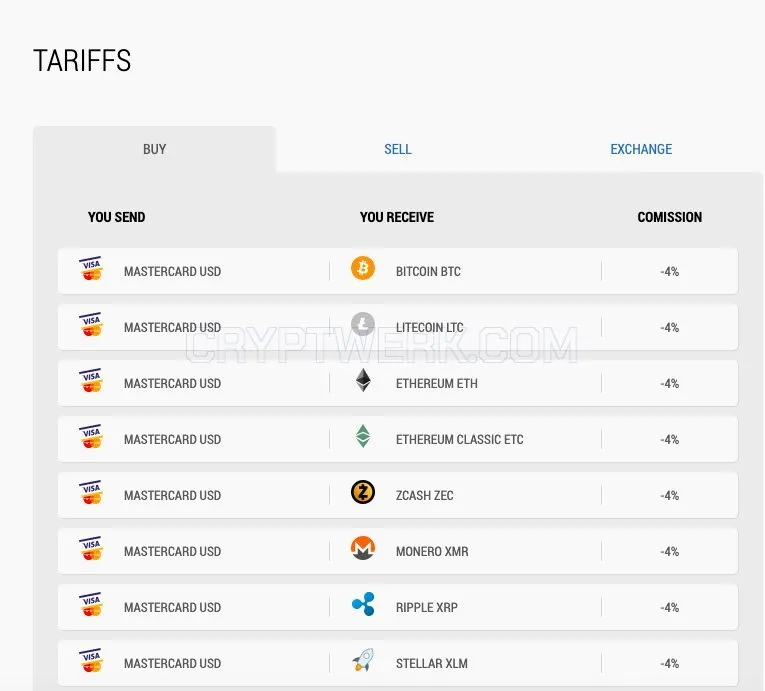The width and height of the screenshot is (765, 691).
Task: Select the BUY tab
Action: point(154,149)
